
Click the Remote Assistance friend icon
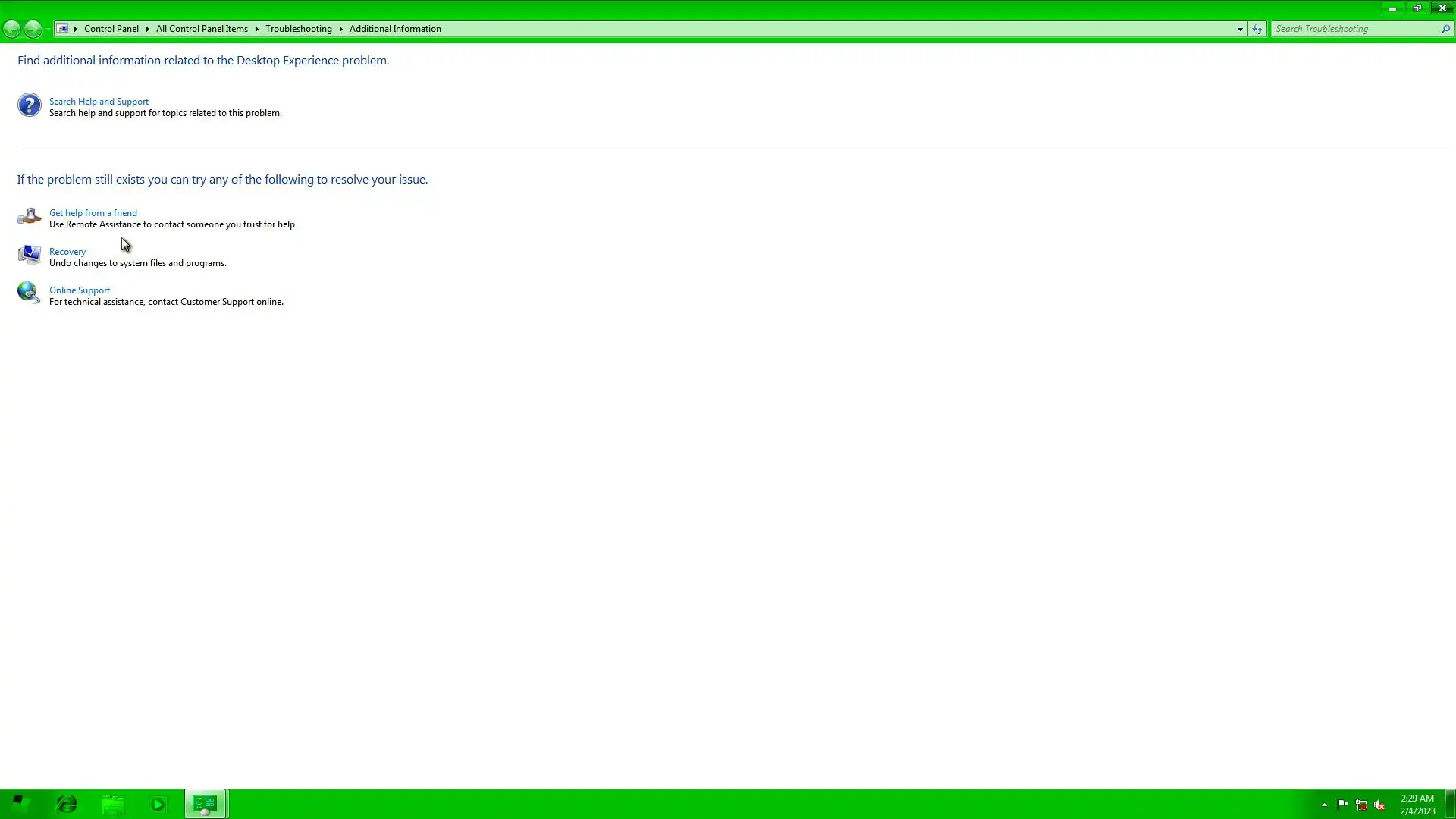point(29,217)
